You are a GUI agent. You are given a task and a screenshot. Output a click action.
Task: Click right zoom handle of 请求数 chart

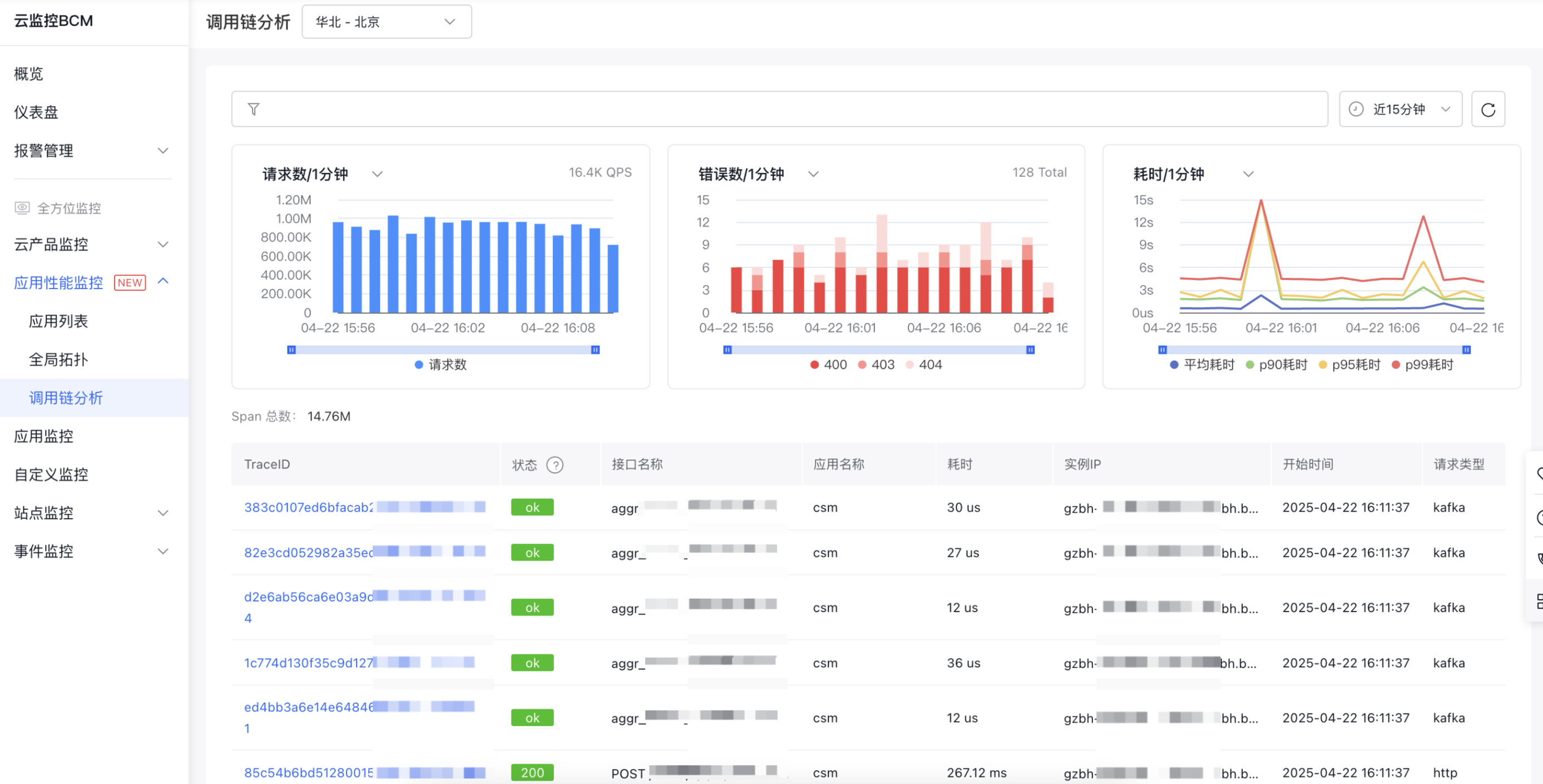595,350
